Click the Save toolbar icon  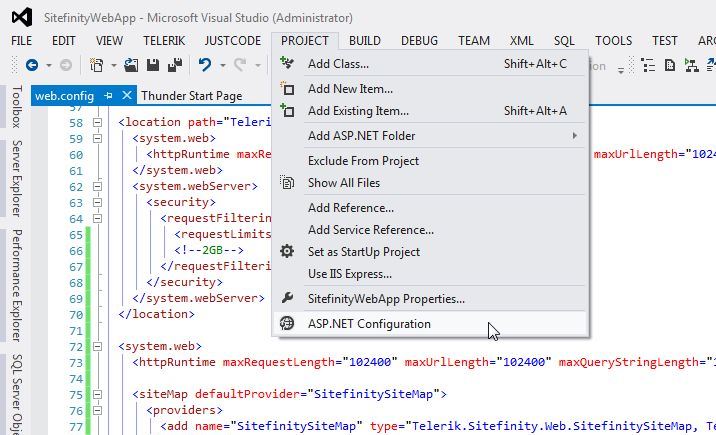154,65
